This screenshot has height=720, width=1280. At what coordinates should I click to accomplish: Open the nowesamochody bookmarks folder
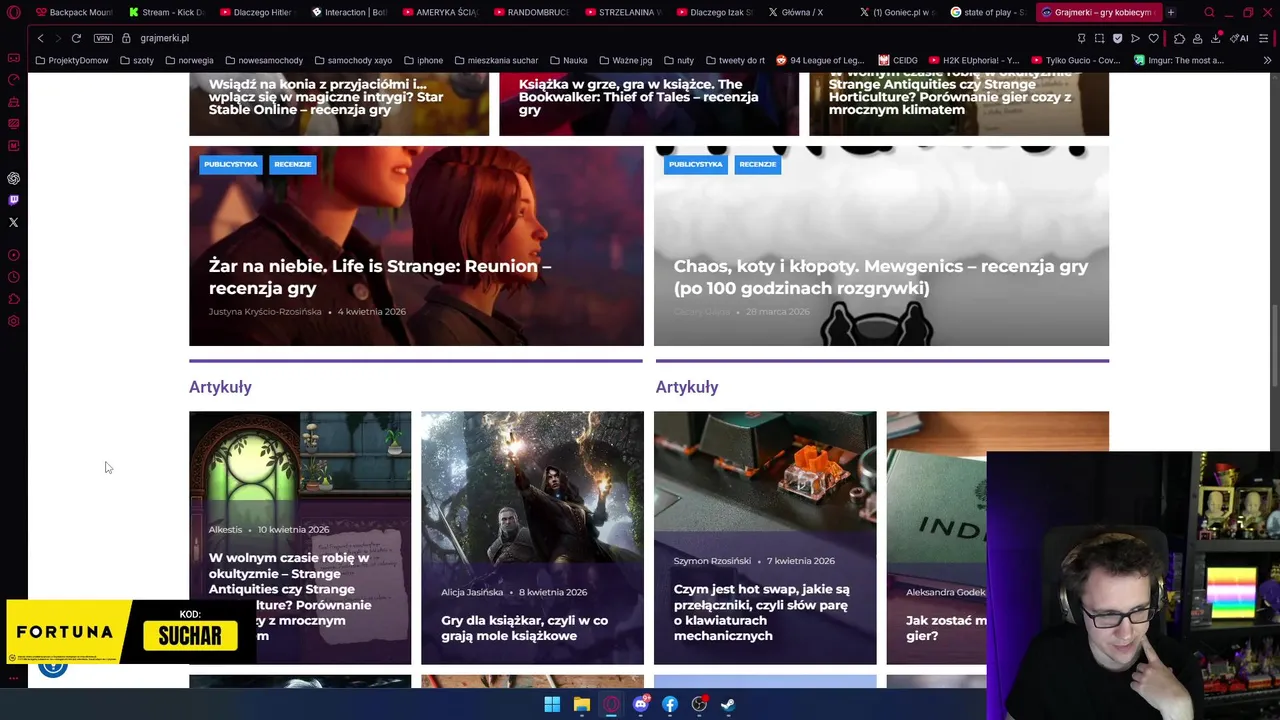click(x=263, y=60)
